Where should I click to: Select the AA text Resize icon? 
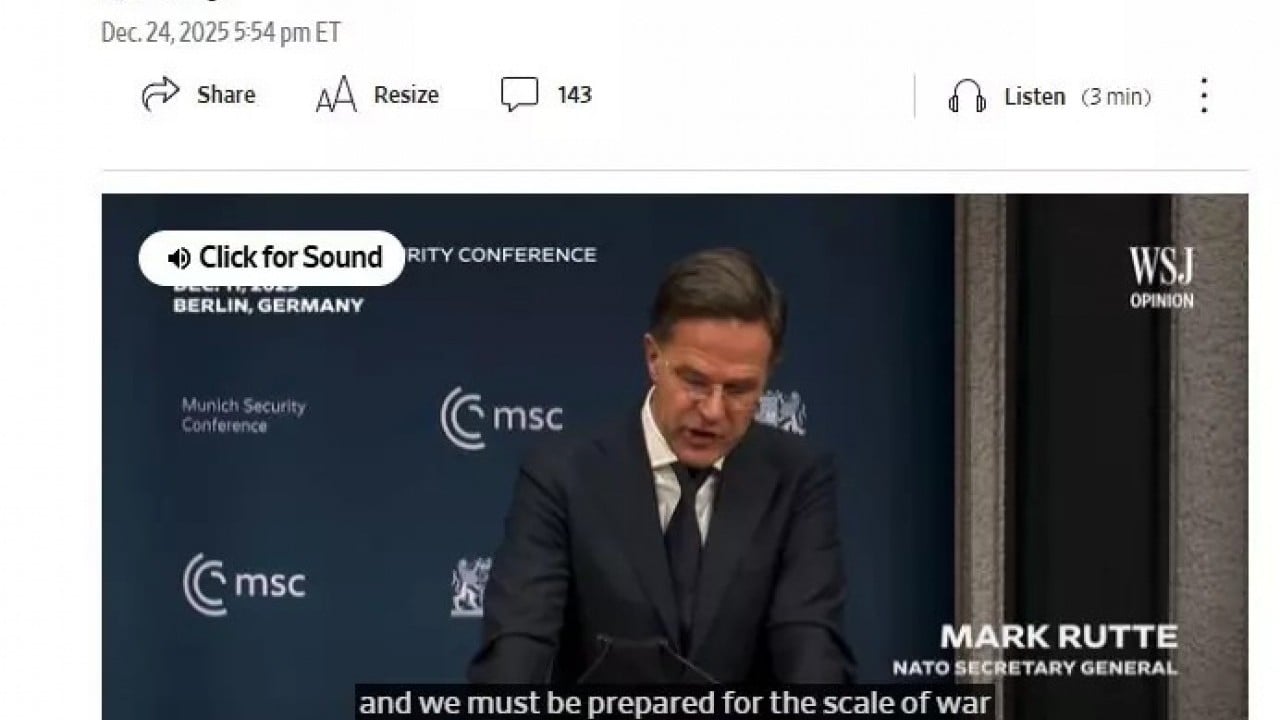[336, 96]
